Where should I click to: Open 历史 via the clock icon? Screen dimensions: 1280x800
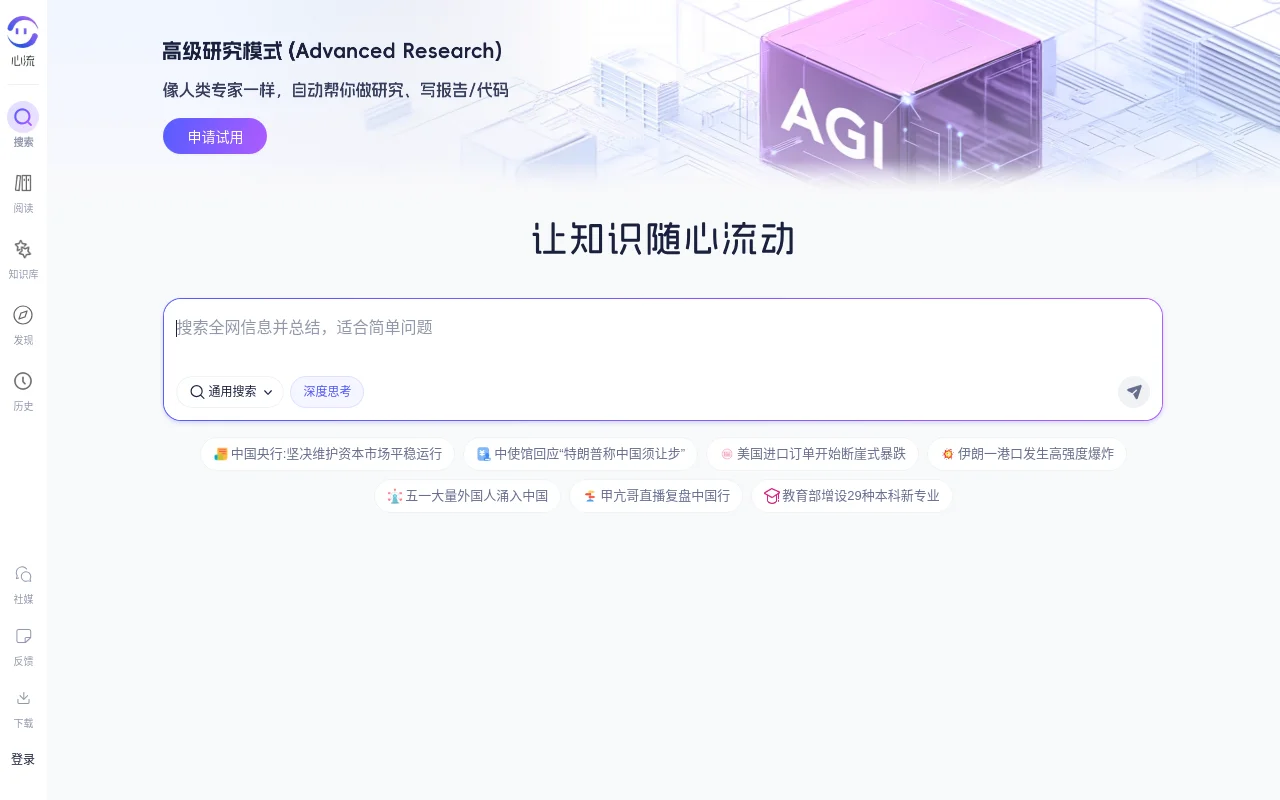pyautogui.click(x=22, y=382)
